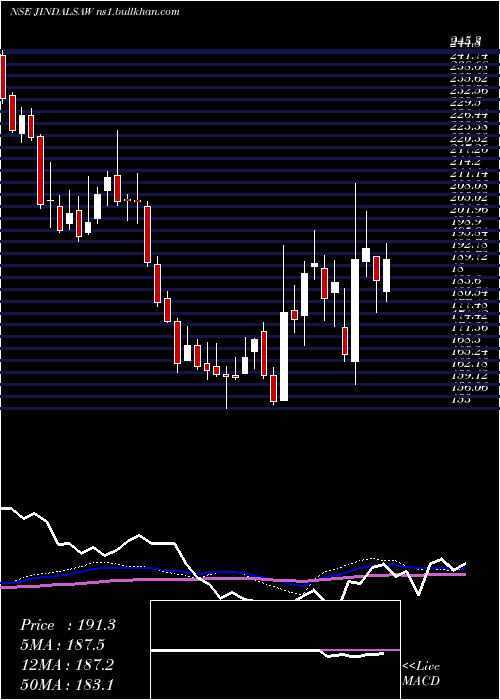Click the 229.5 price axis label
The width and height of the screenshot is (500, 700).
464,103
